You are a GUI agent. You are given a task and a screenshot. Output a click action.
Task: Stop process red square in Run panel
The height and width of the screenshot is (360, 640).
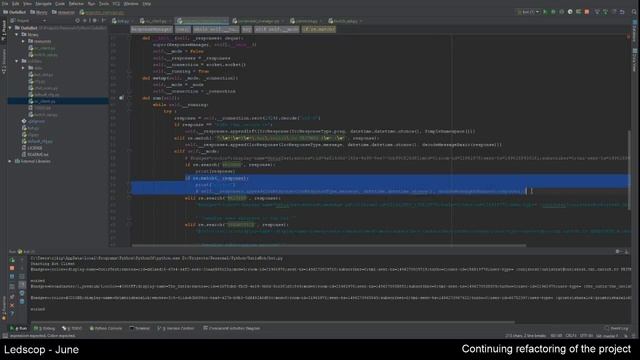pyautogui.click(x=12, y=268)
